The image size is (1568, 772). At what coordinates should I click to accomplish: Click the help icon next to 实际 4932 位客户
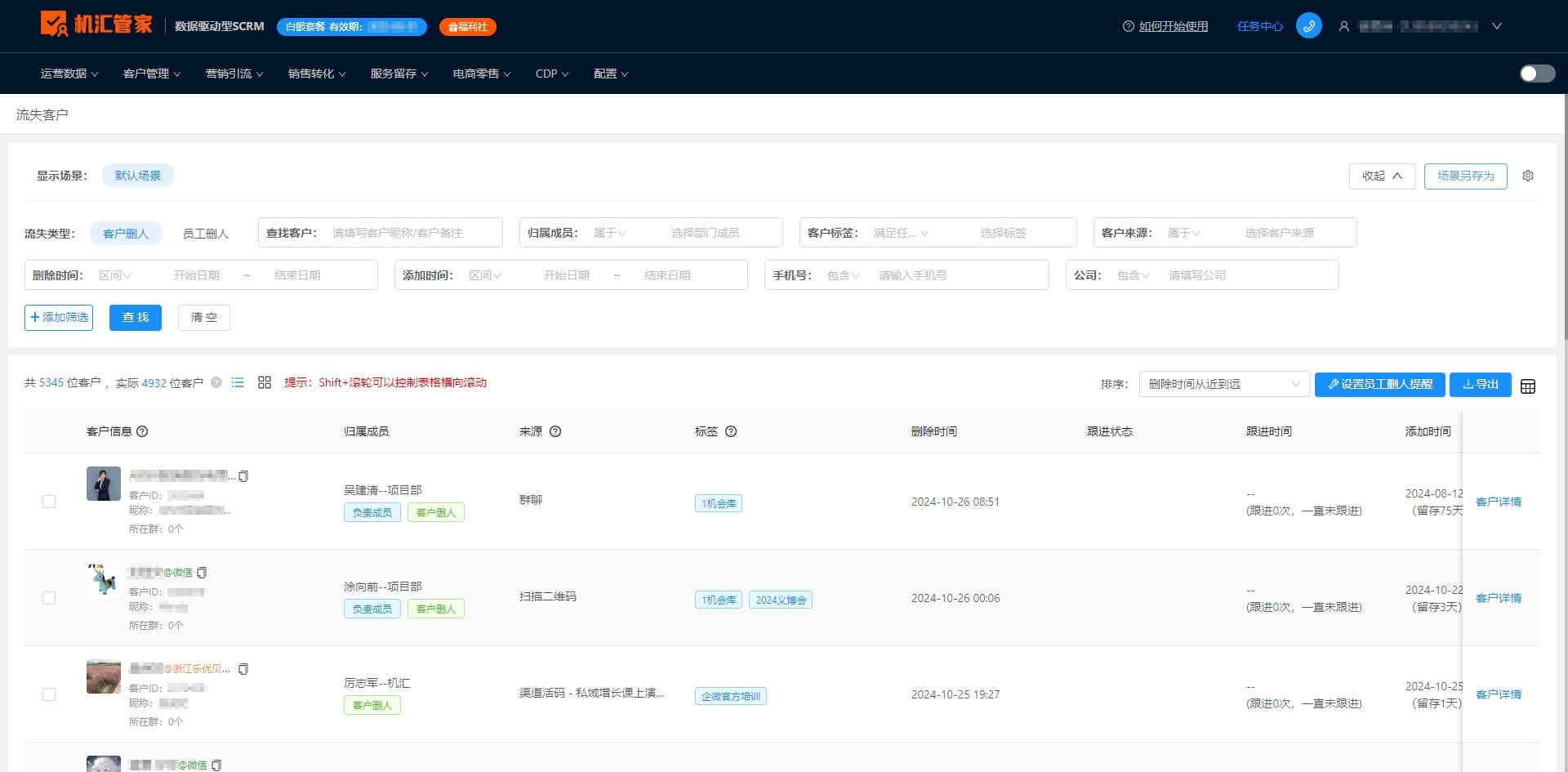click(216, 382)
